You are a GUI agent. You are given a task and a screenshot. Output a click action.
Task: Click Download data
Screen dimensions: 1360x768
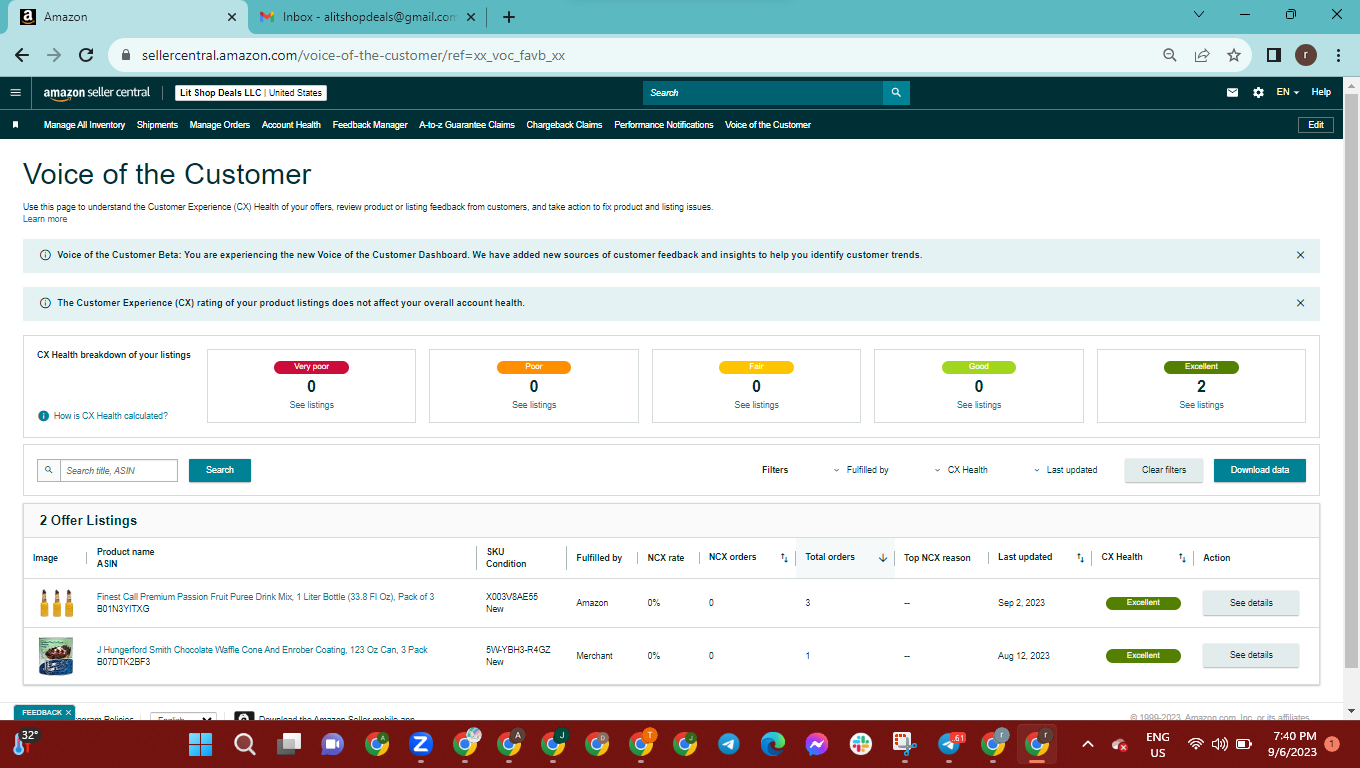tap(1260, 470)
